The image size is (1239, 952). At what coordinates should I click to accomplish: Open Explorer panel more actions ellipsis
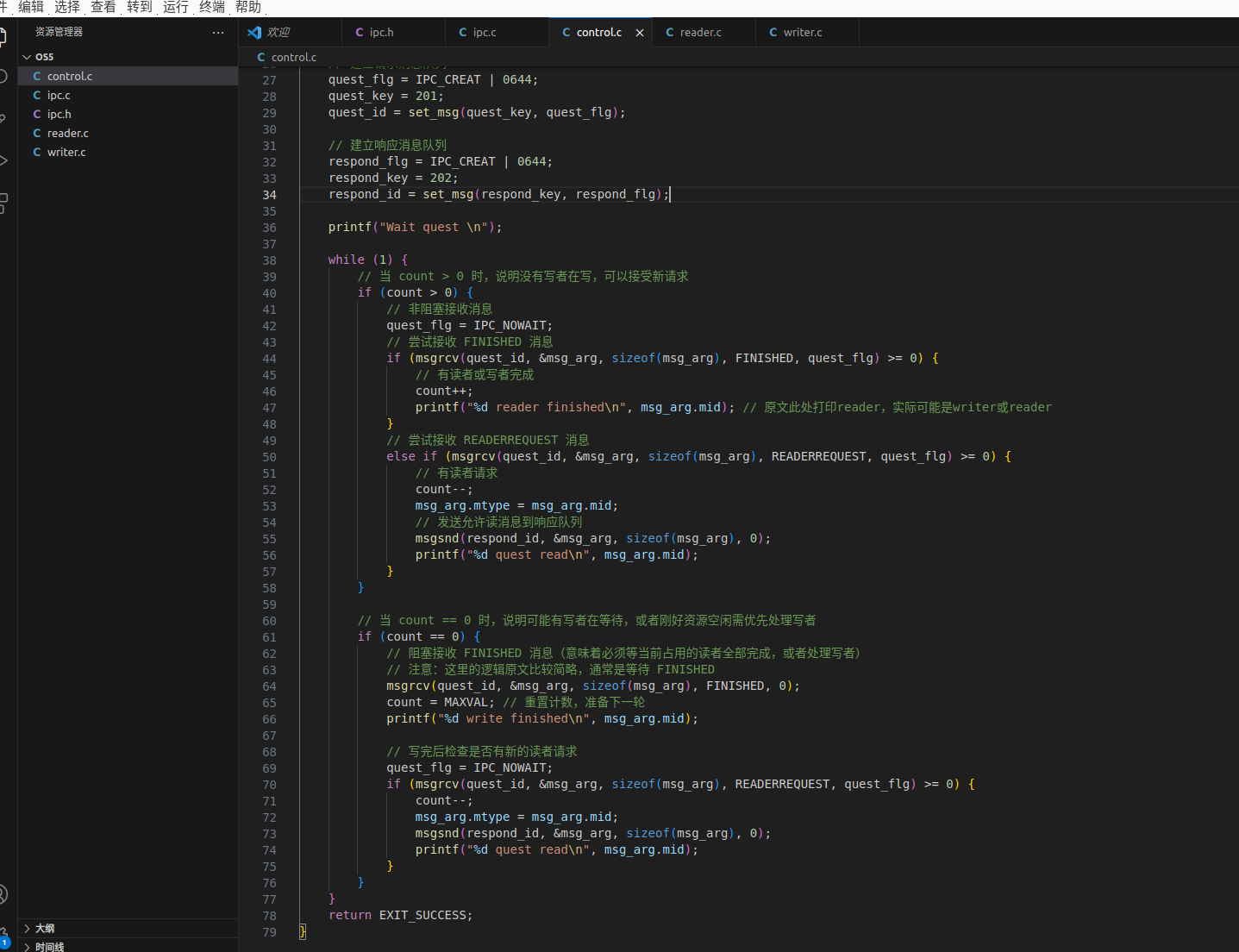(218, 32)
